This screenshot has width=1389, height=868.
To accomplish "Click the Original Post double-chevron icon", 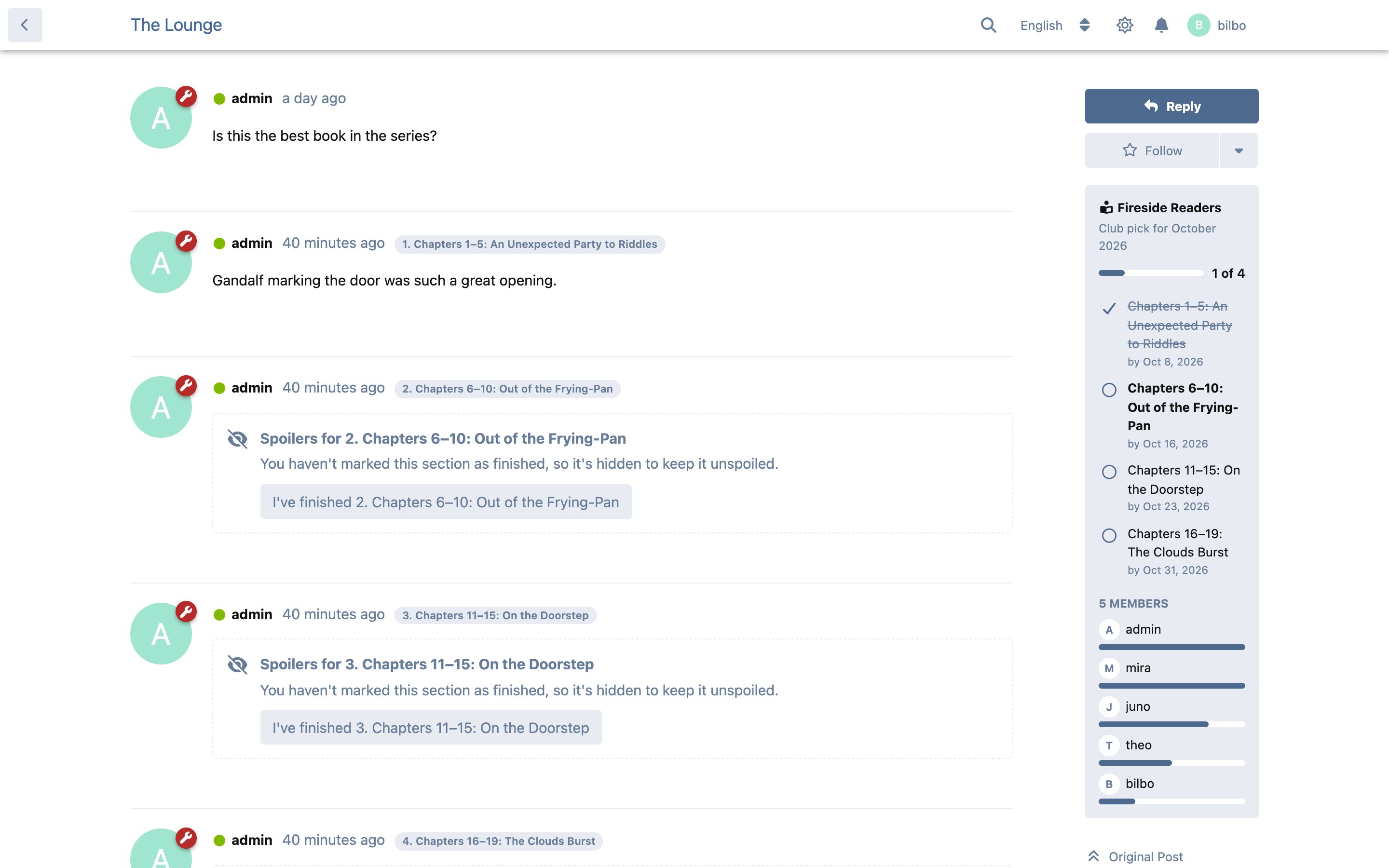I will pos(1093,856).
